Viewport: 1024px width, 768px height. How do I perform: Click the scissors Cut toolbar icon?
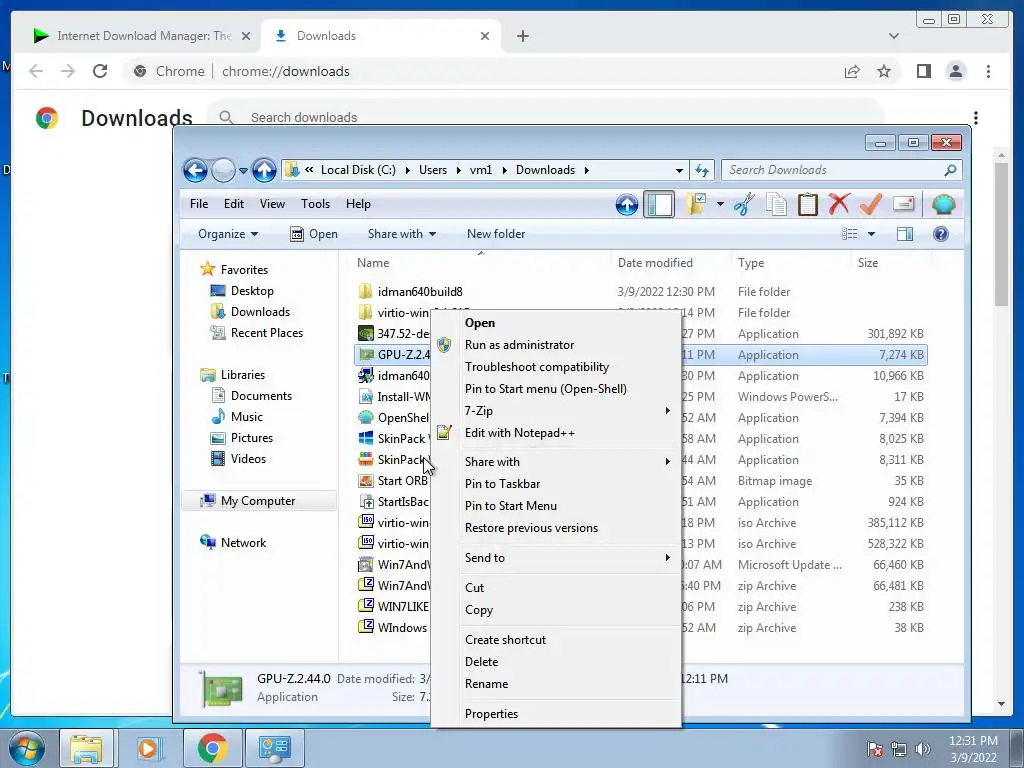[x=744, y=204]
